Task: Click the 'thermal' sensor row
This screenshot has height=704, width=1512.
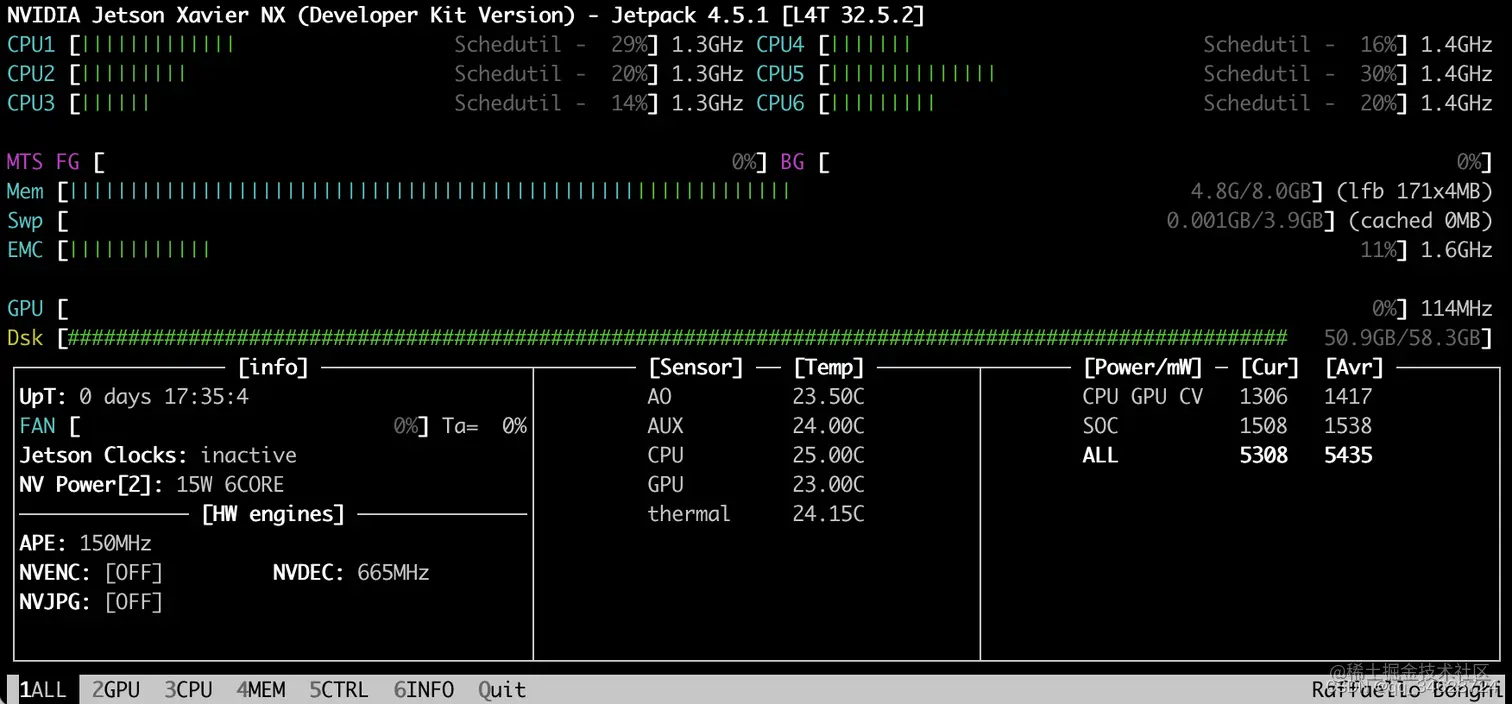Action: [x=756, y=514]
